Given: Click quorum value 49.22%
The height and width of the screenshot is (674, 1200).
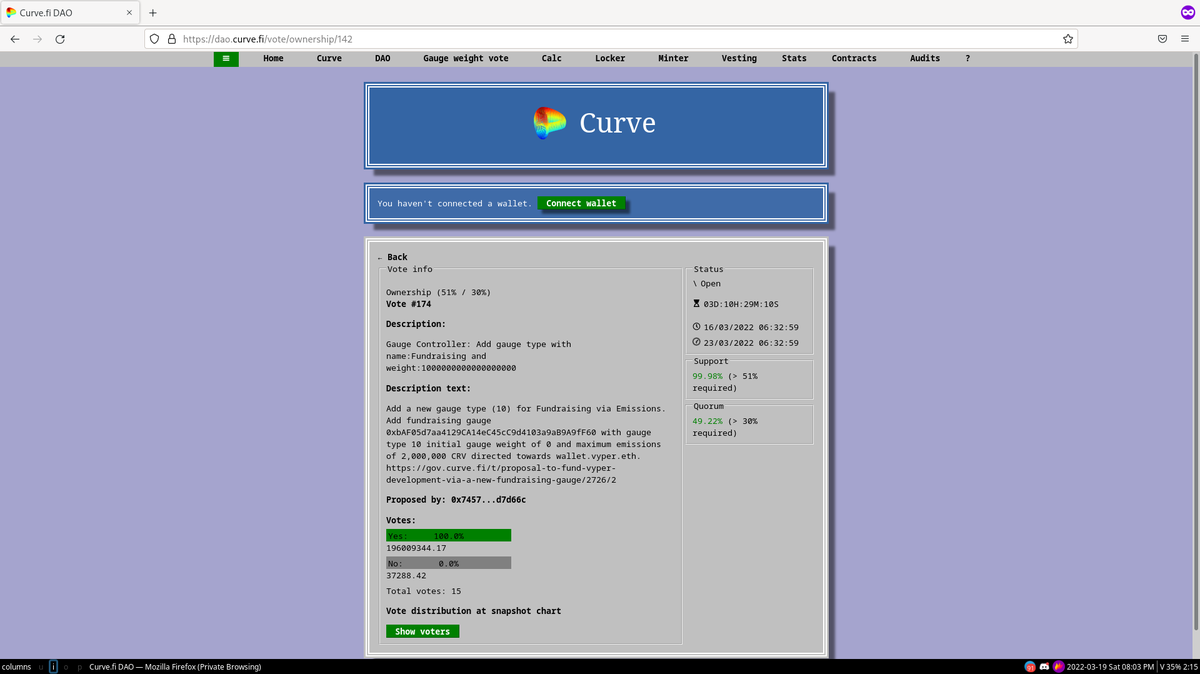Looking at the screenshot, I should tap(708, 421).
